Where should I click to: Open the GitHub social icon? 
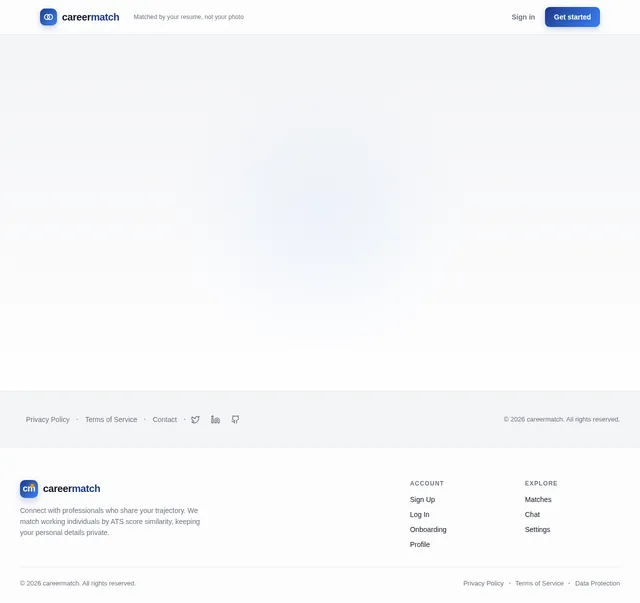point(236,419)
